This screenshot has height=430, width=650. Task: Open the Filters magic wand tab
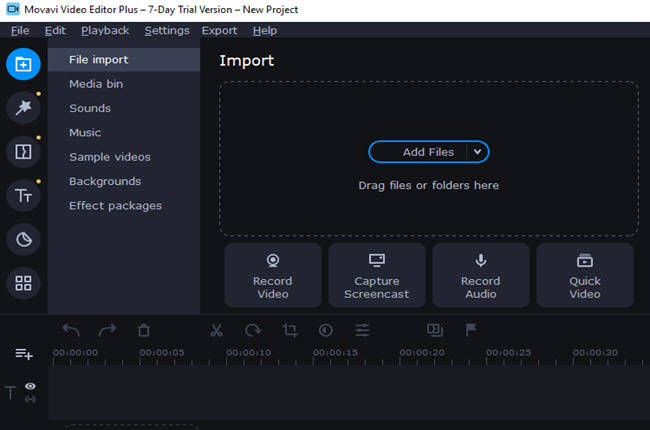(23, 108)
